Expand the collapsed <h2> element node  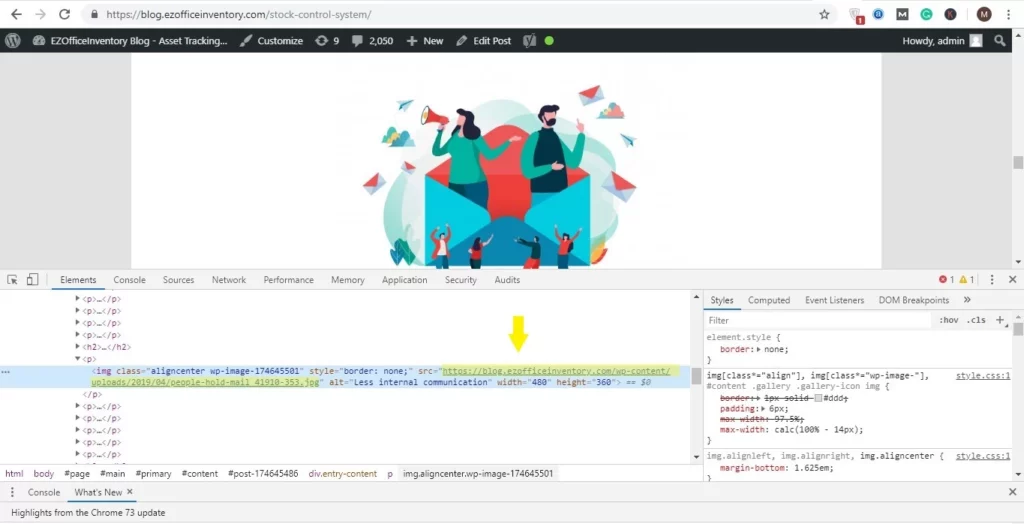pos(78,347)
